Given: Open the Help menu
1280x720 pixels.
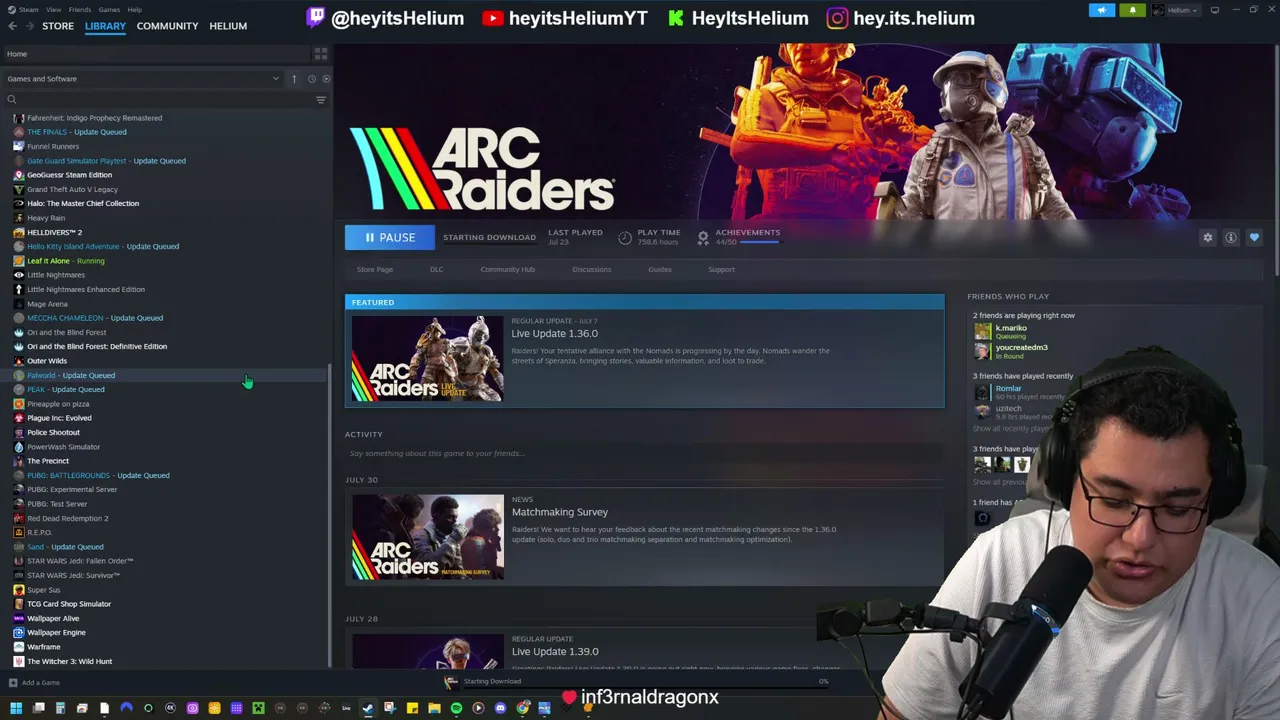Looking at the screenshot, I should pyautogui.click(x=134, y=10).
